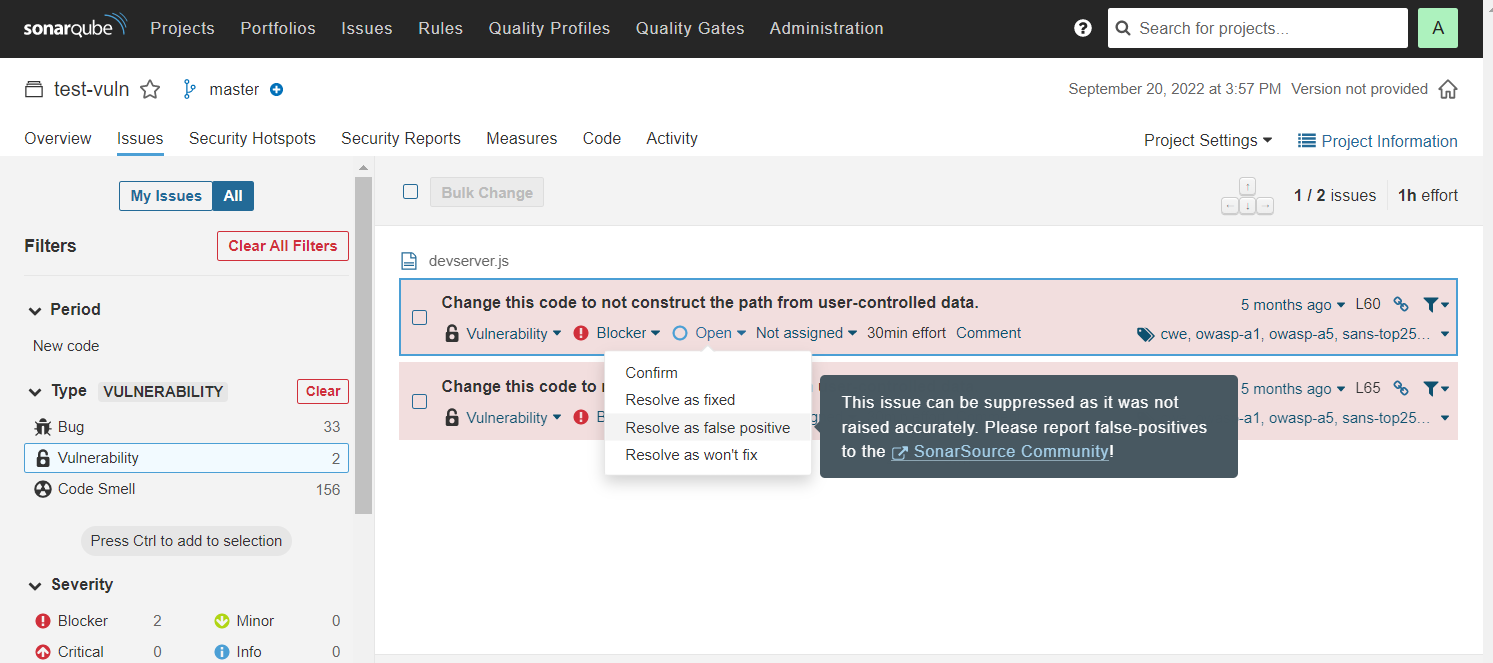This screenshot has height=663, width=1493.
Task: Add a new branch using the plus icon
Action: tap(276, 89)
